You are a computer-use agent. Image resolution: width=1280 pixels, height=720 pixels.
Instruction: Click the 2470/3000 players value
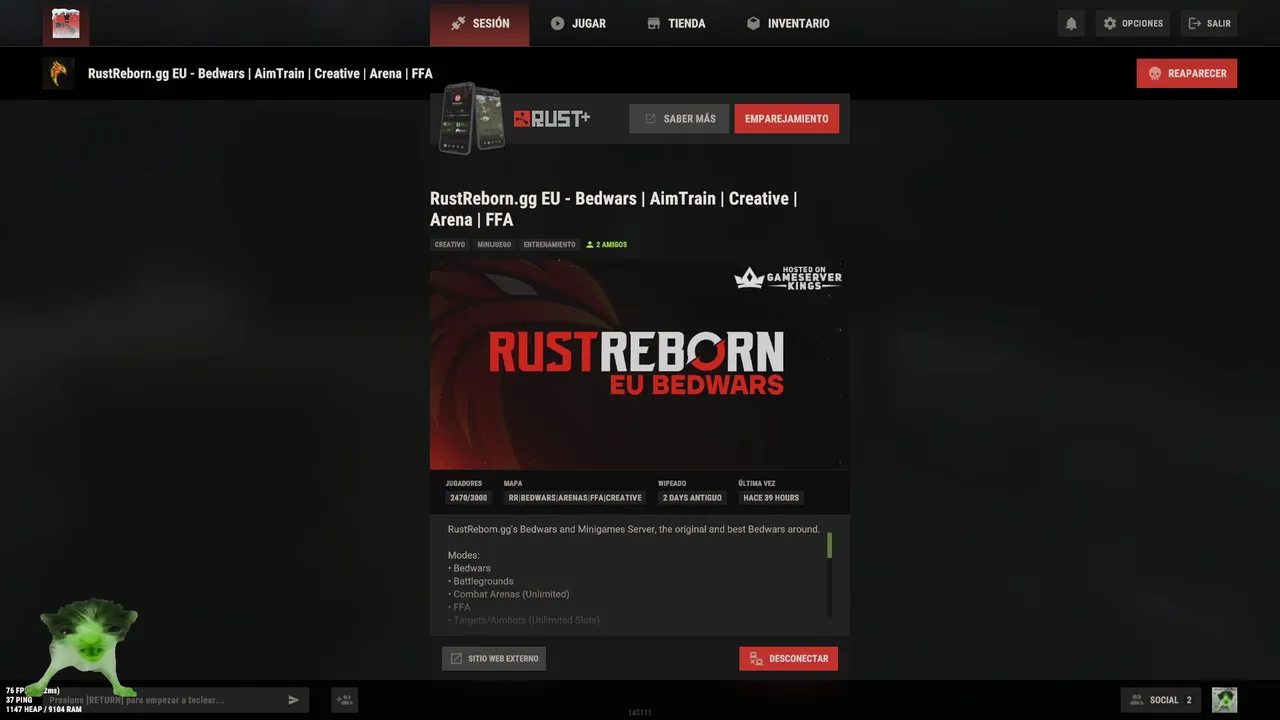[468, 498]
